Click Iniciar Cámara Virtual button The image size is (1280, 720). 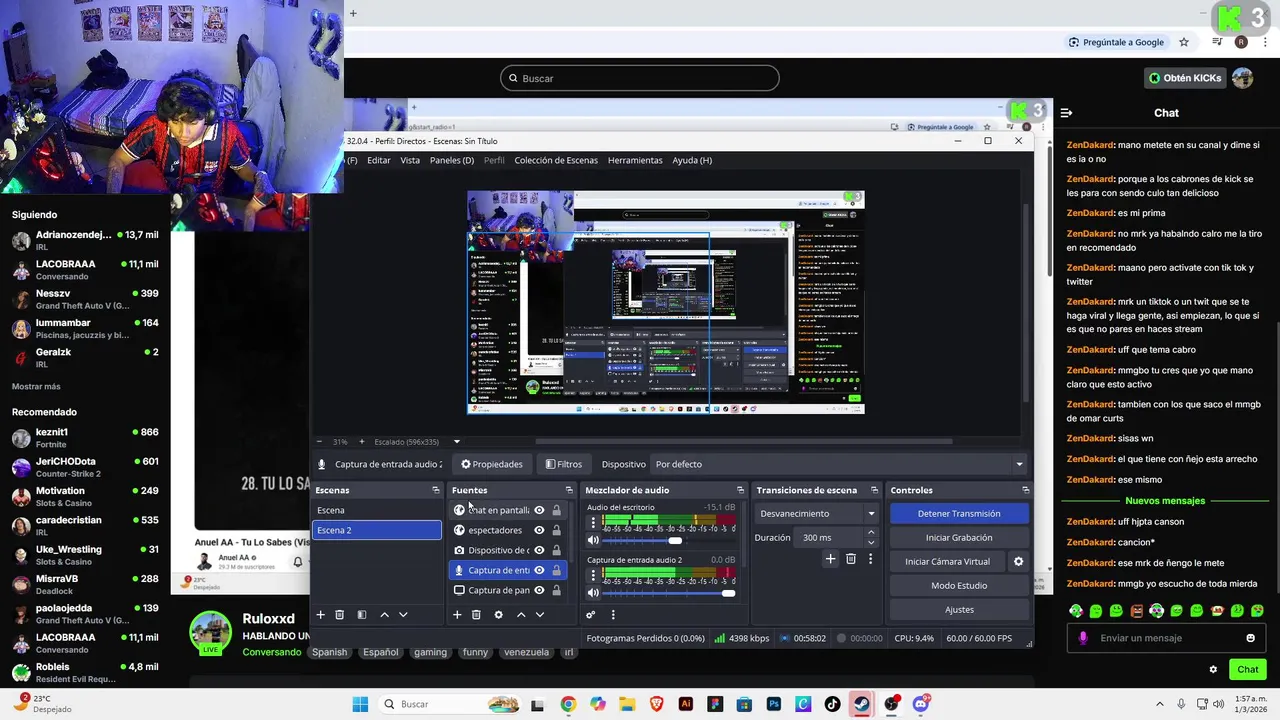click(x=947, y=562)
